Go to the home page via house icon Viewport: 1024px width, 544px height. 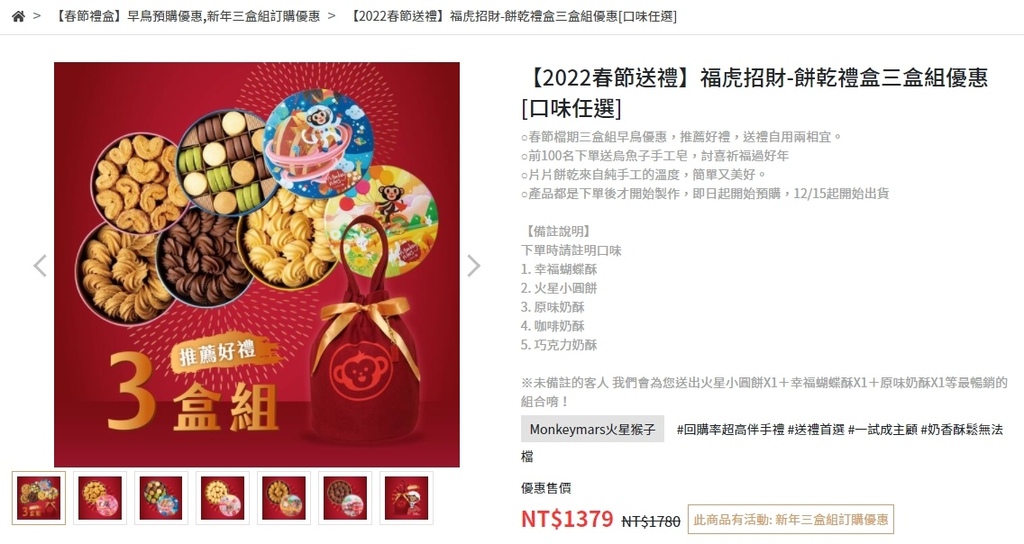tap(18, 16)
